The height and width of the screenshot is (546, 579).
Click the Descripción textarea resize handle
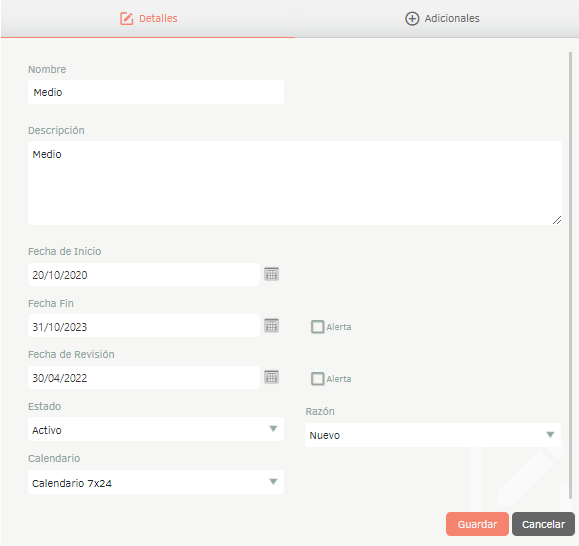[x=557, y=220]
